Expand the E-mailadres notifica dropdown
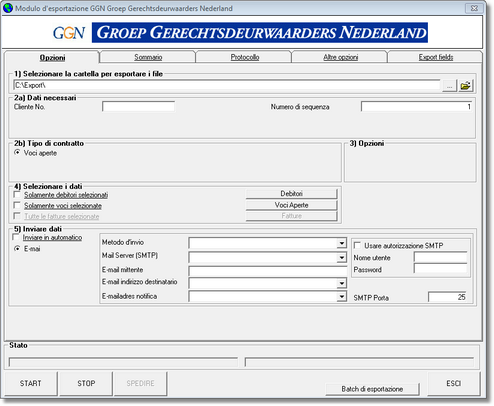The height and width of the screenshot is (406, 494). [x=341, y=296]
